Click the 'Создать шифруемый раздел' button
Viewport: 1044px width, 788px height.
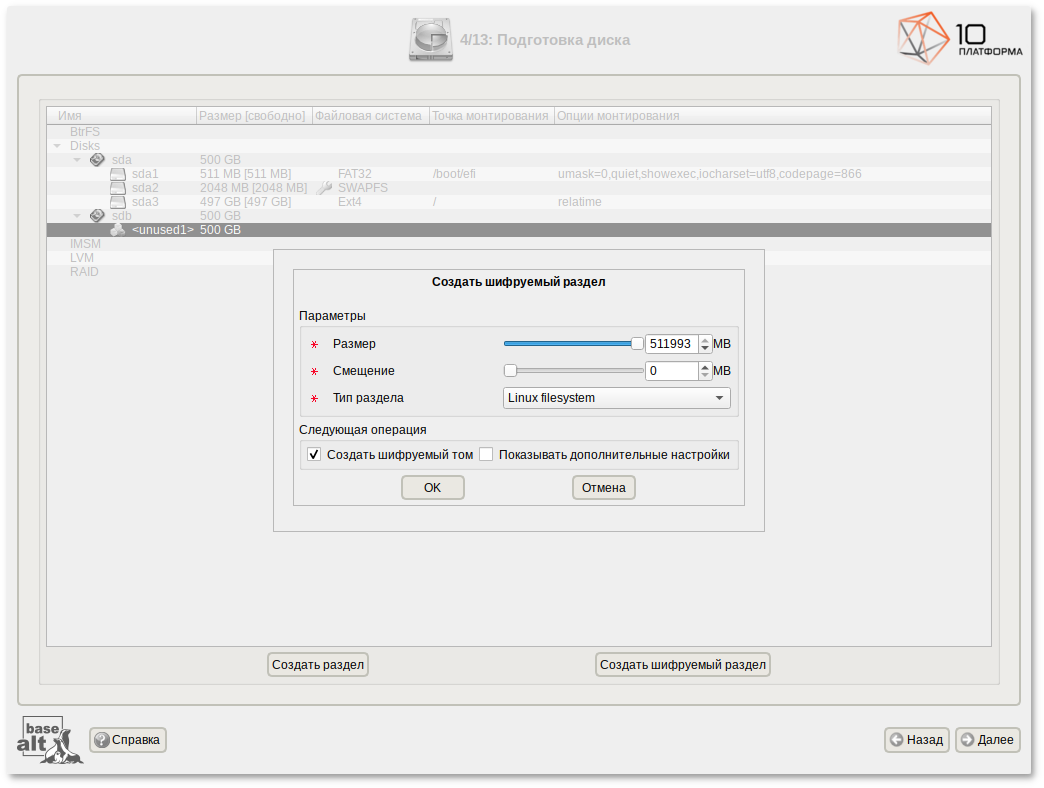coord(683,665)
